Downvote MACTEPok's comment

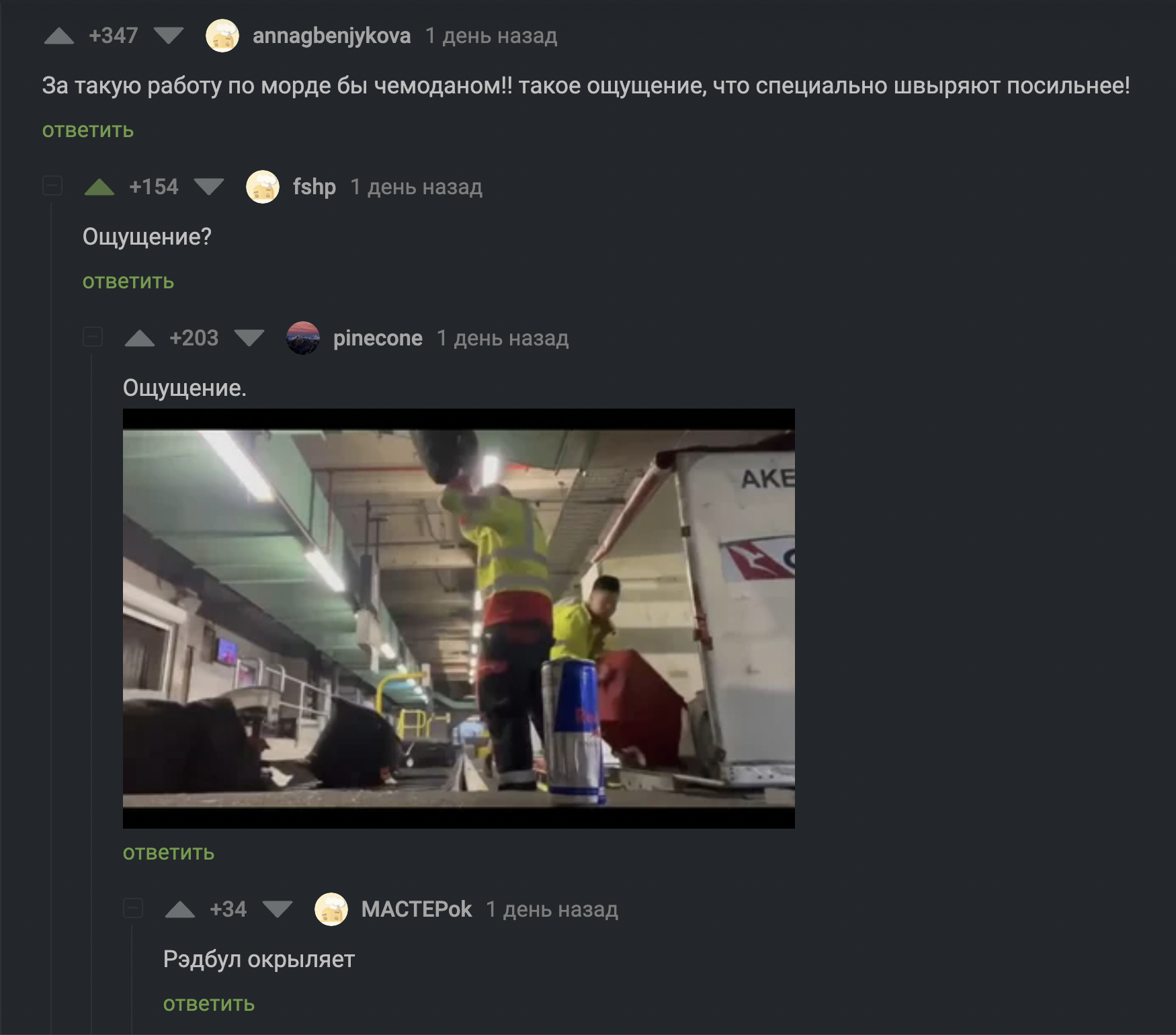click(278, 909)
